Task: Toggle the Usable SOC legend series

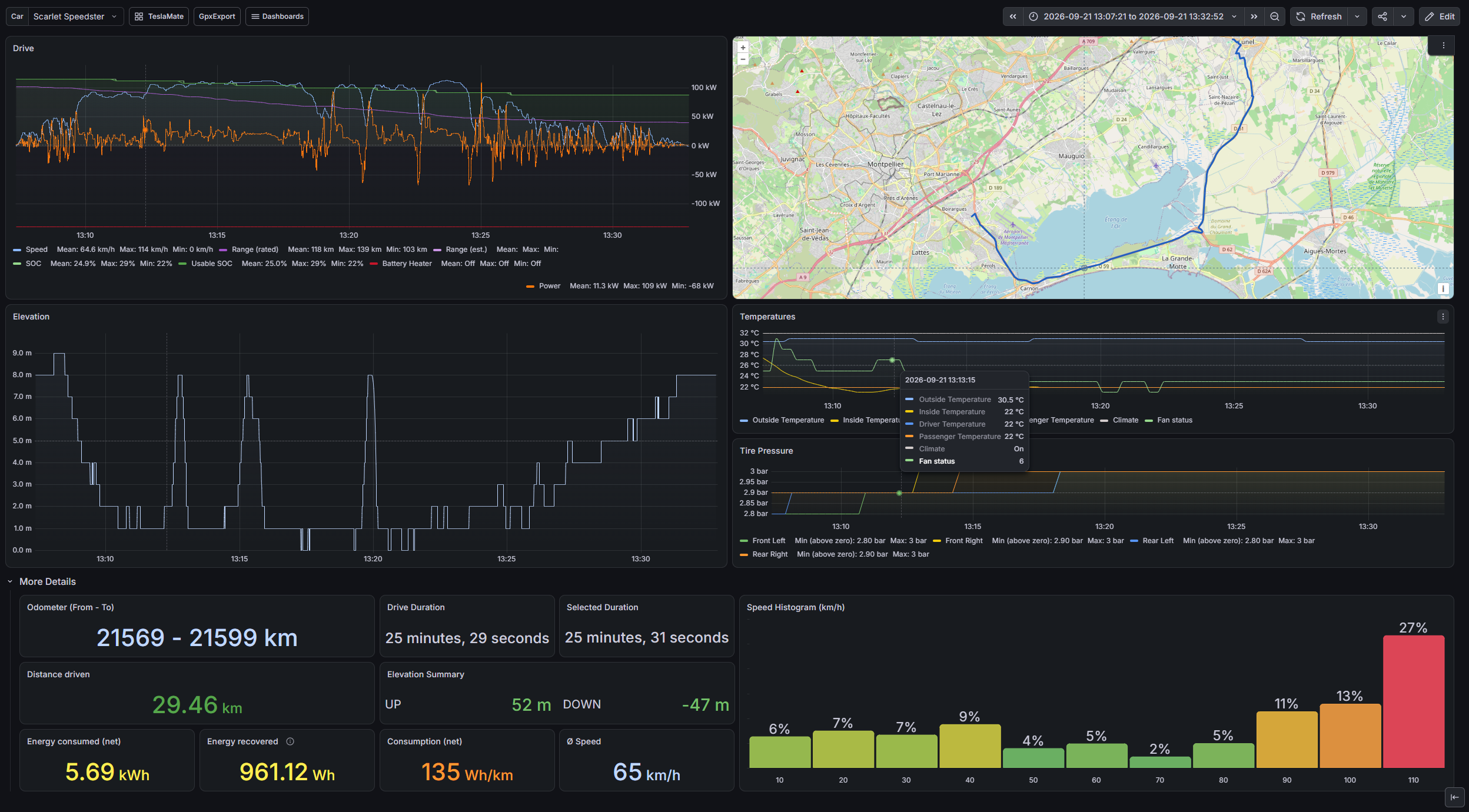Action: click(x=212, y=264)
